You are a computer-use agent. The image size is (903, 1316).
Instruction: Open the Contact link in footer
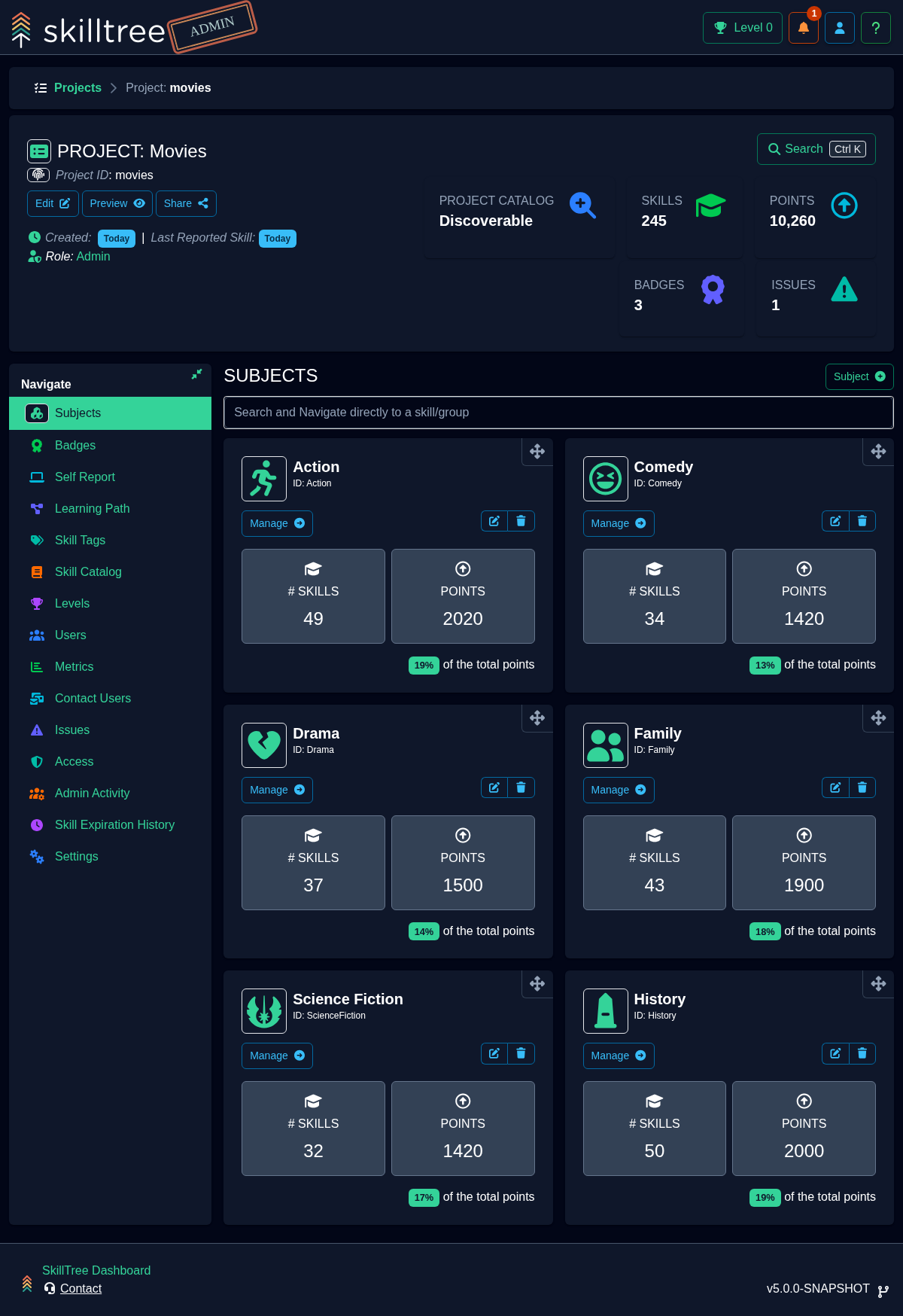coord(81,1288)
